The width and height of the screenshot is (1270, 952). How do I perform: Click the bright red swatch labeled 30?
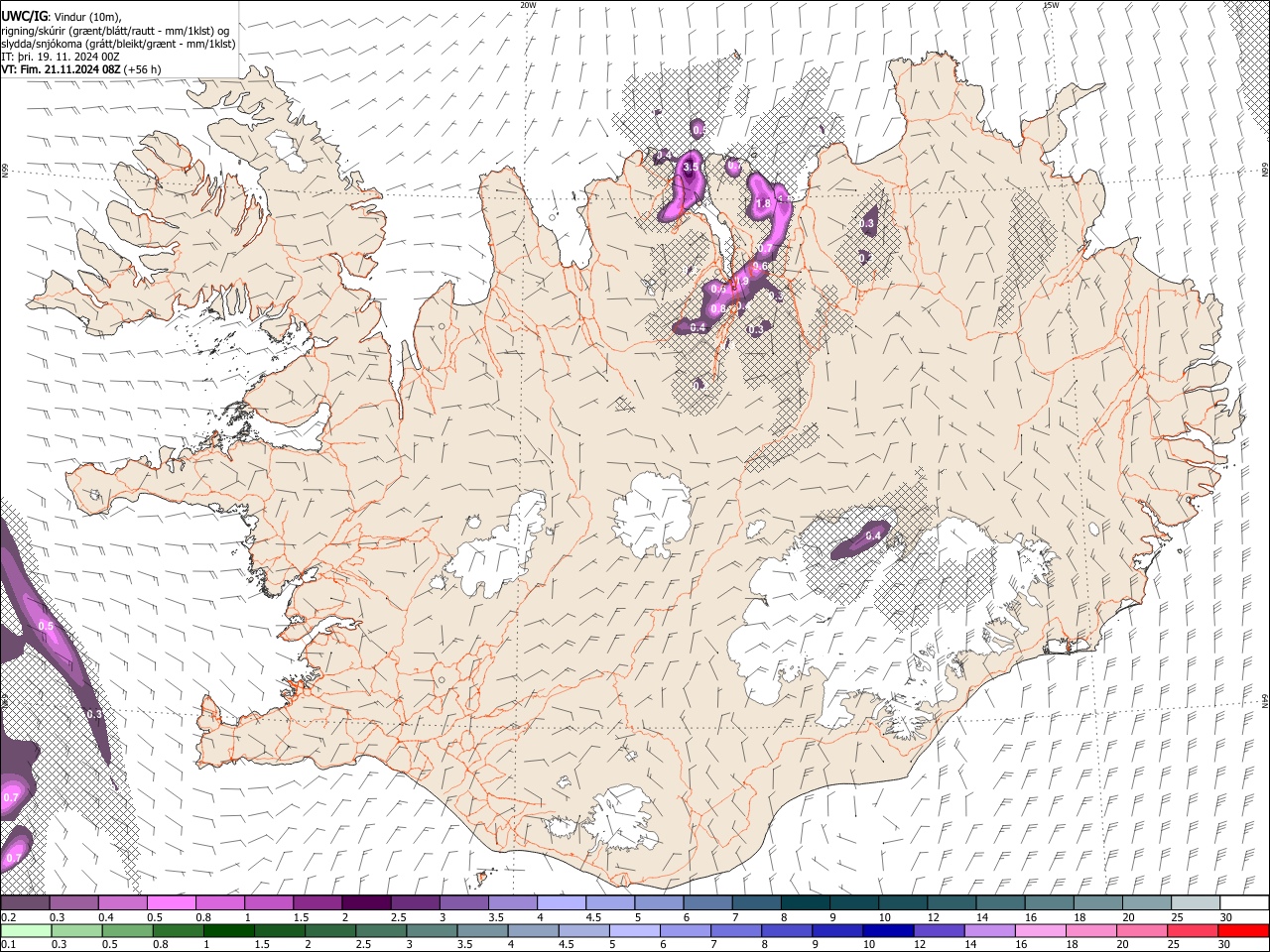click(1243, 930)
